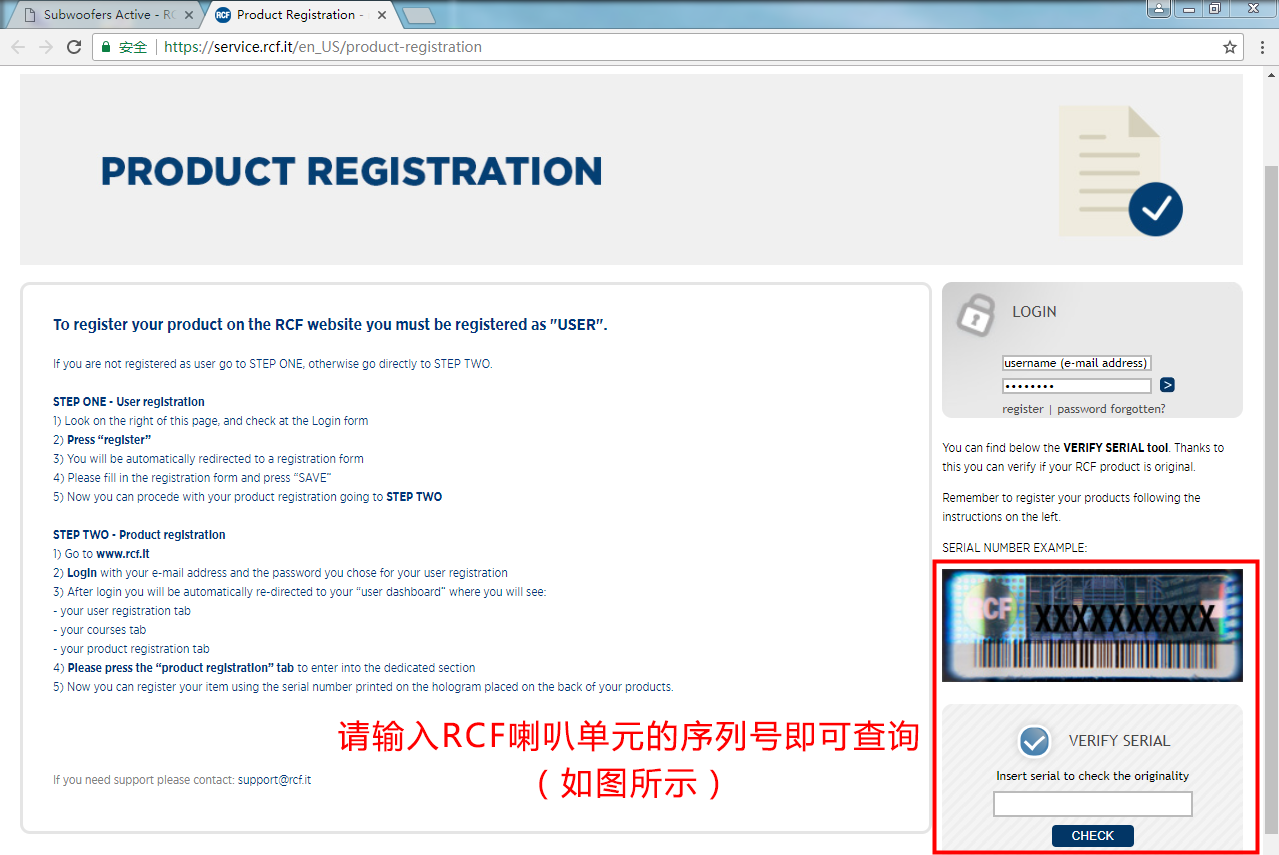Click the green secure padlock icon
This screenshot has width=1279, height=855.
point(107,47)
